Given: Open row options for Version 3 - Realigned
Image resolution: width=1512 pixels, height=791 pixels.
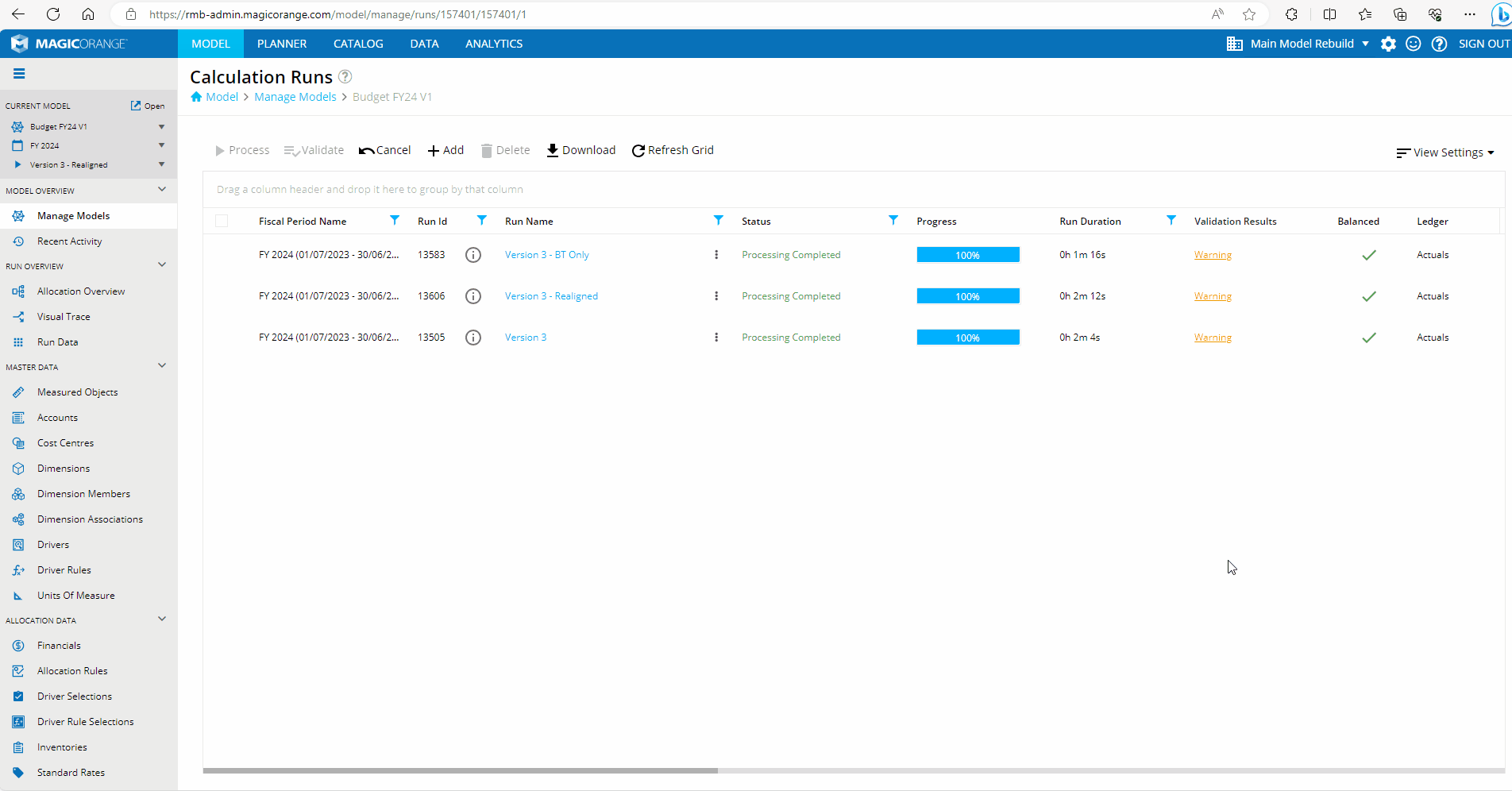Looking at the screenshot, I should [716, 296].
